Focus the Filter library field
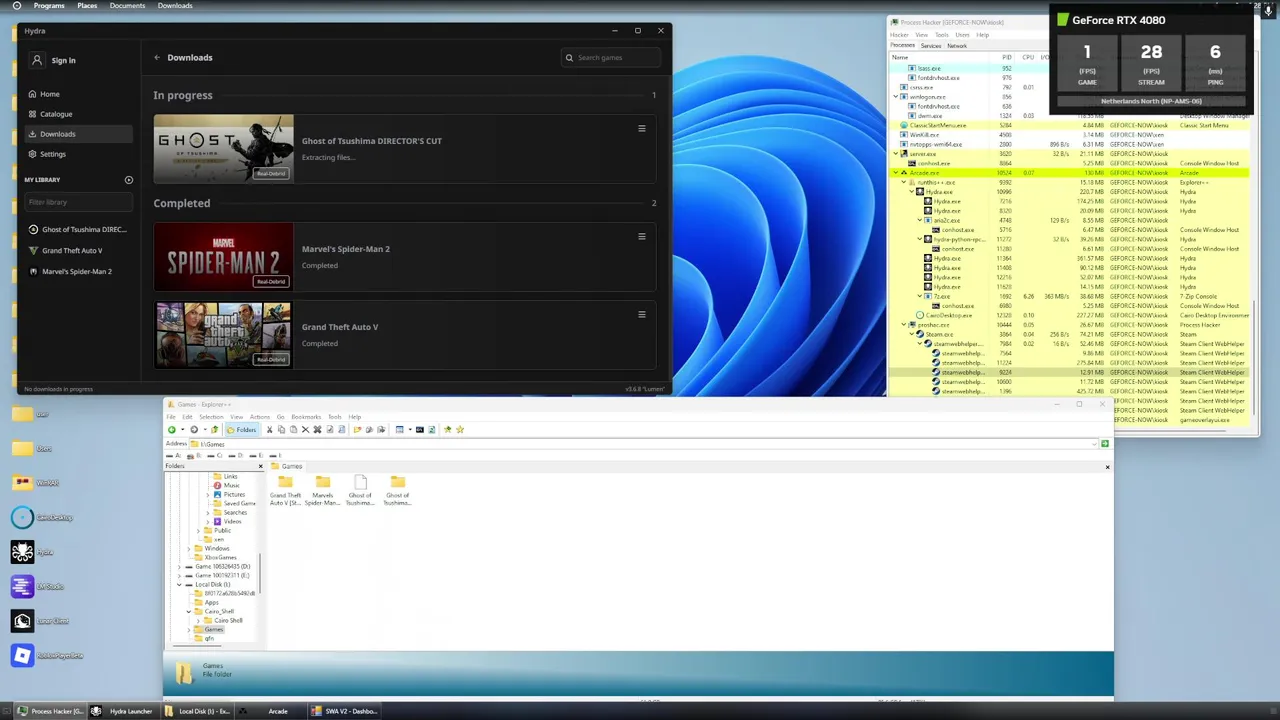 pyautogui.click(x=78, y=202)
